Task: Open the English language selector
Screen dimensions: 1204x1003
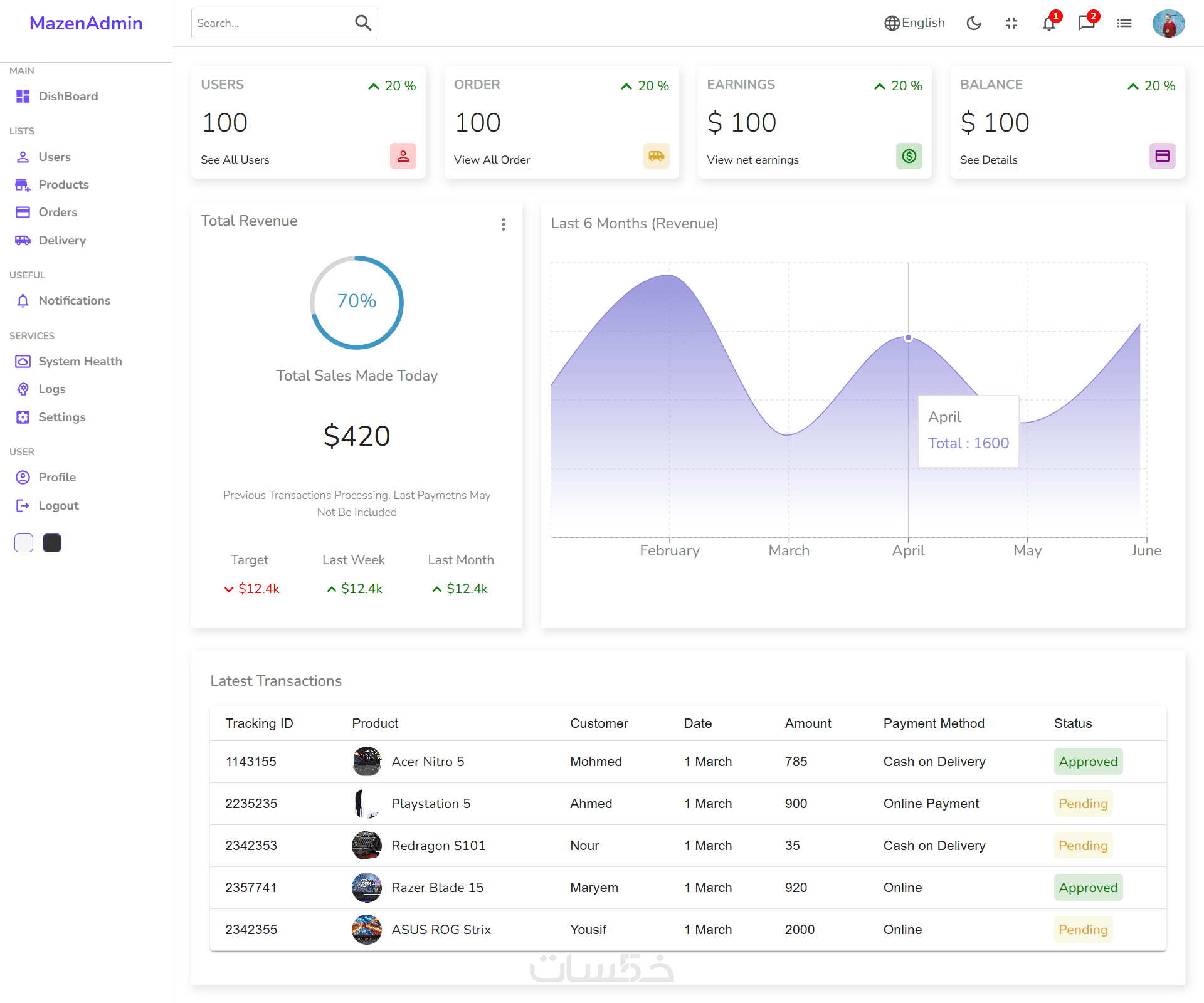Action: coord(915,23)
